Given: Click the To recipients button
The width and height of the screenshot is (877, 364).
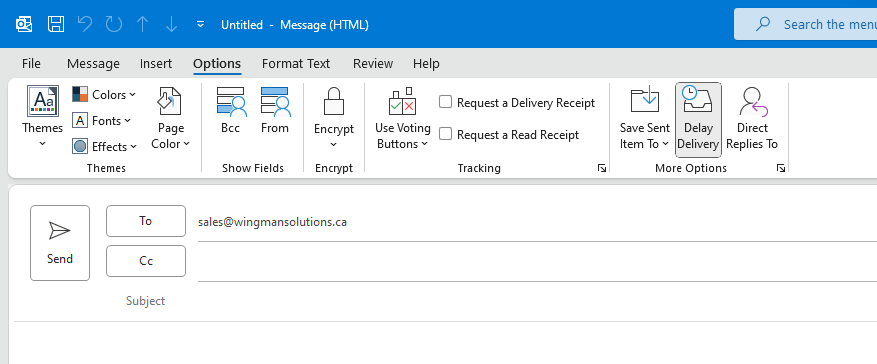Looking at the screenshot, I should pos(146,221).
